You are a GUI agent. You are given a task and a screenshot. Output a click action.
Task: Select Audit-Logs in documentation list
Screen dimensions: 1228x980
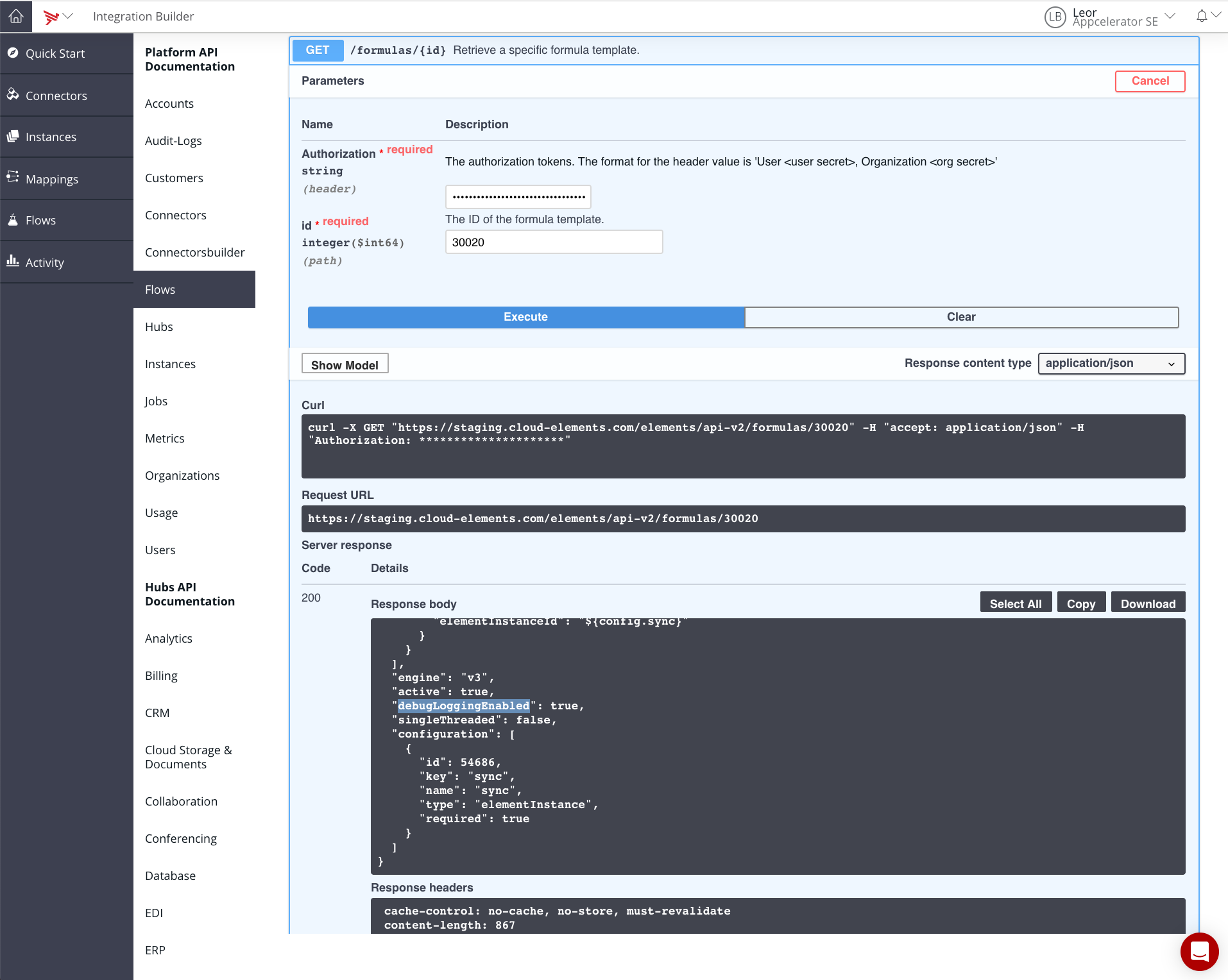[x=173, y=141]
